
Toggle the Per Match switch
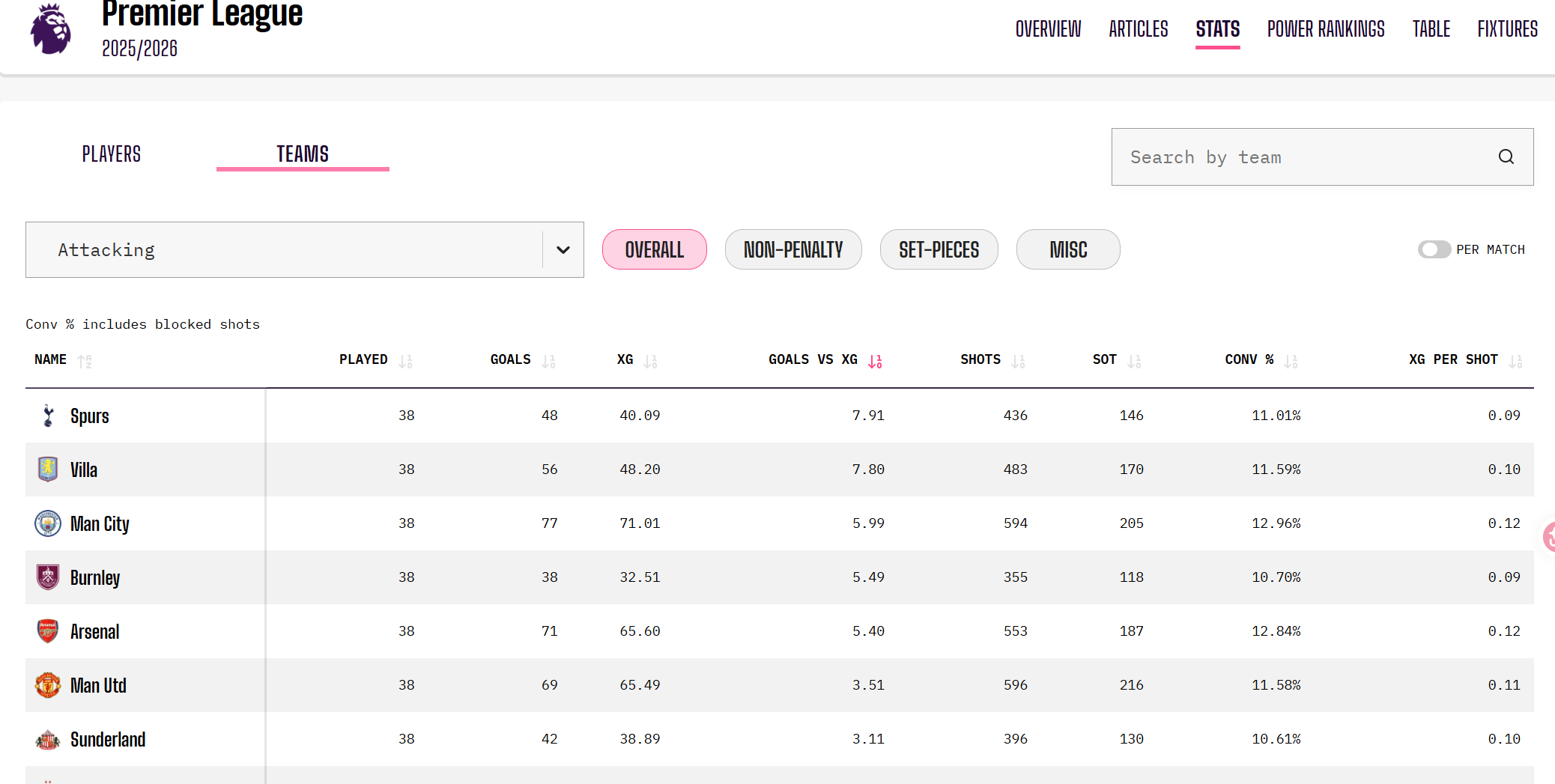[x=1434, y=249]
